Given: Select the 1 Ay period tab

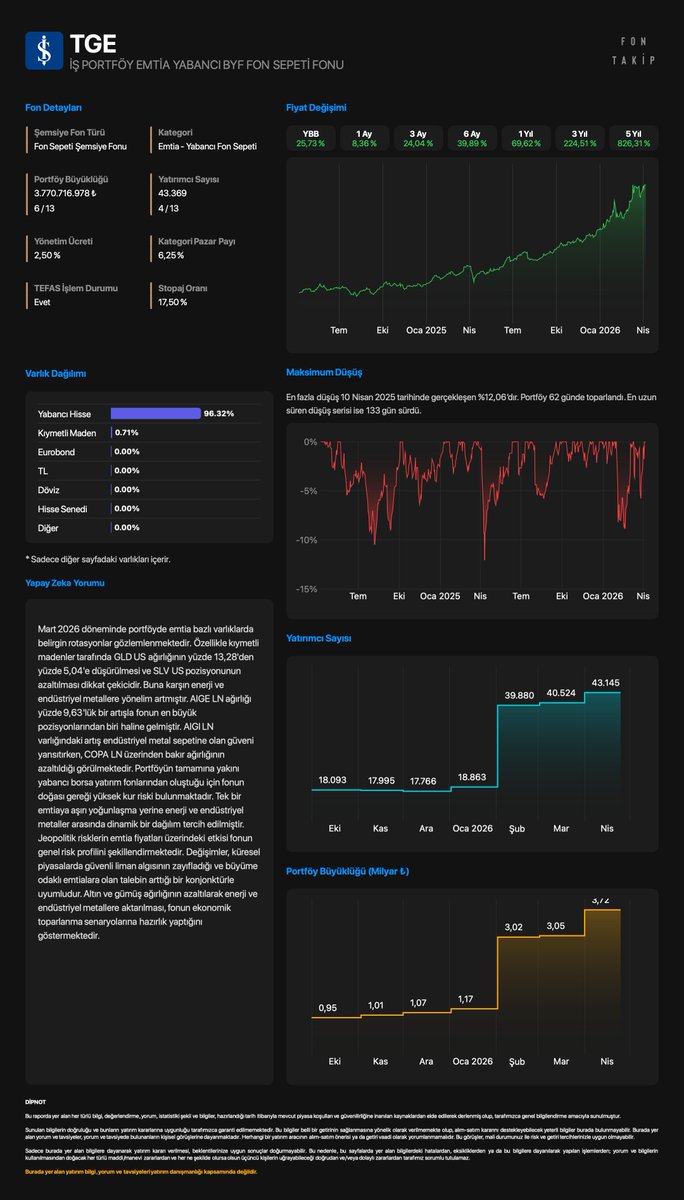Looking at the screenshot, I should [364, 138].
